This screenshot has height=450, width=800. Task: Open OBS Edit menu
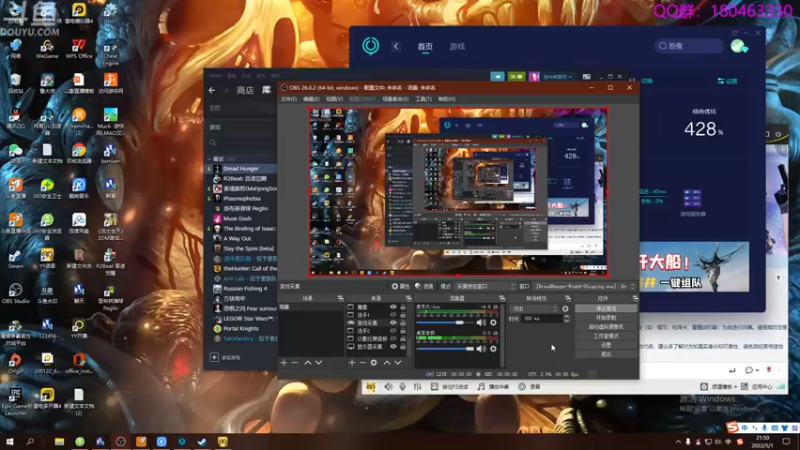click(311, 99)
